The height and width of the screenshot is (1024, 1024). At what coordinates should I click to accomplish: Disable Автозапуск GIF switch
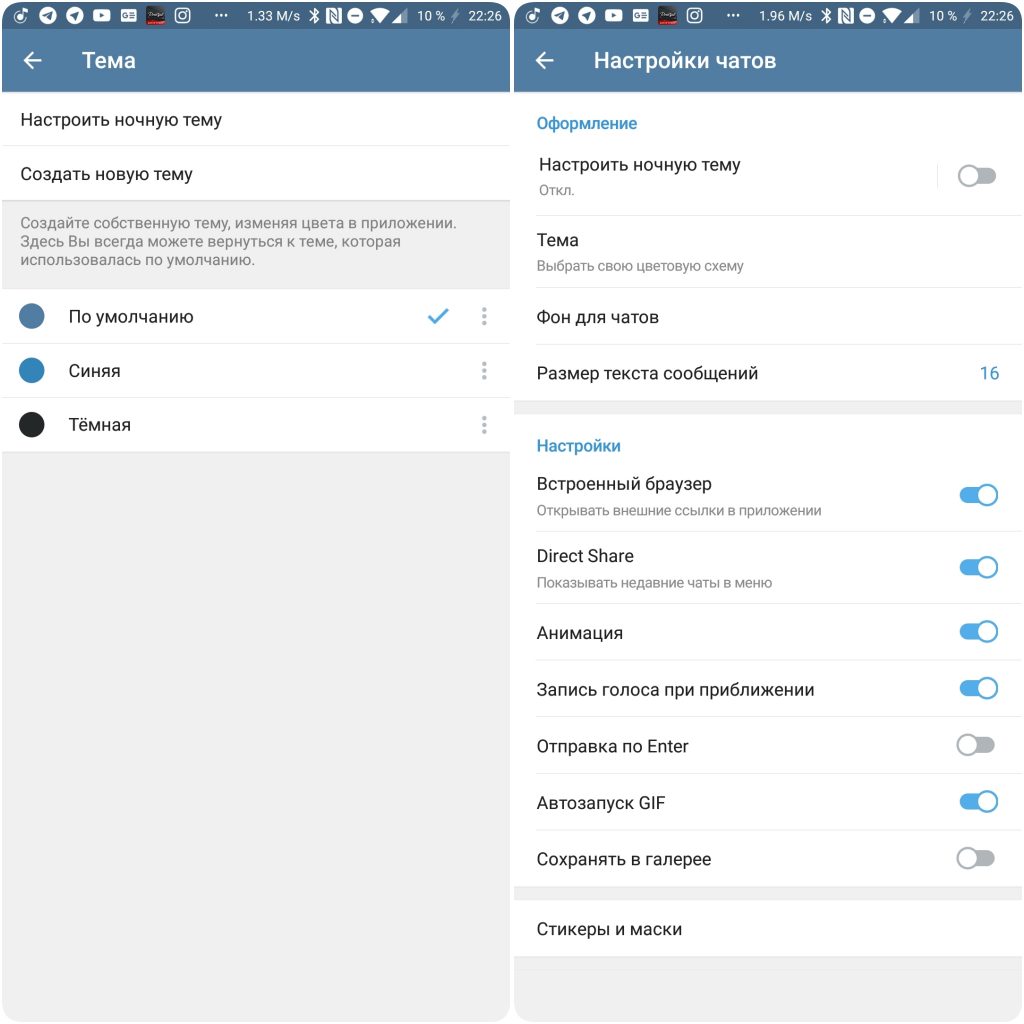pyautogui.click(x=978, y=801)
